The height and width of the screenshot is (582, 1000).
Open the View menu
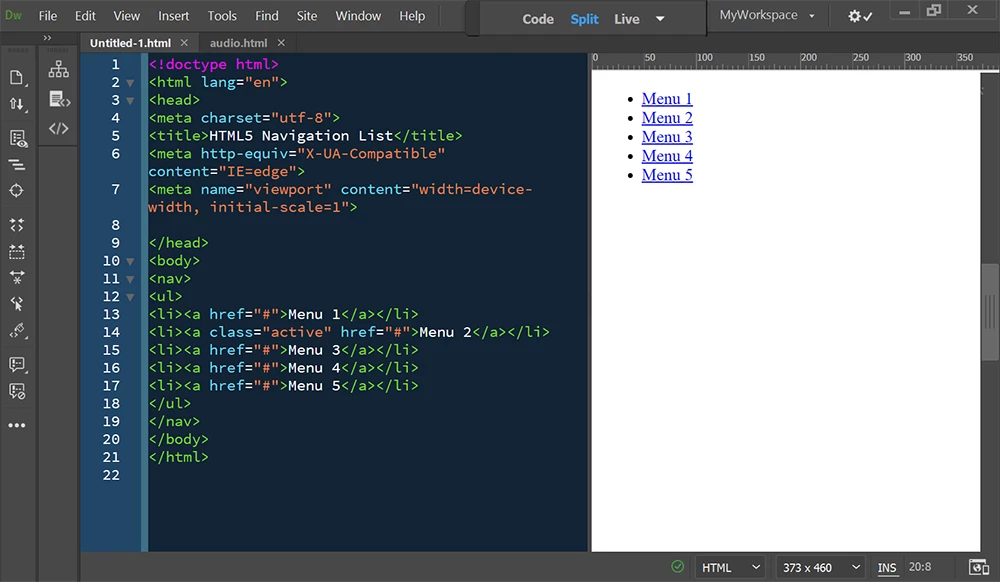pyautogui.click(x=126, y=16)
